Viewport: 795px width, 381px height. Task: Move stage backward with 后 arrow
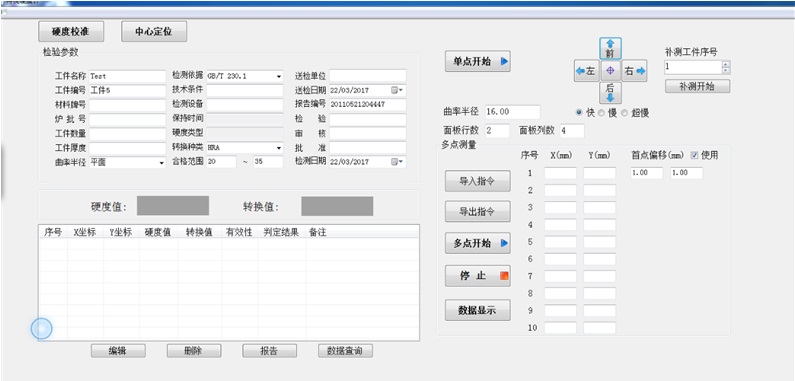[x=610, y=93]
